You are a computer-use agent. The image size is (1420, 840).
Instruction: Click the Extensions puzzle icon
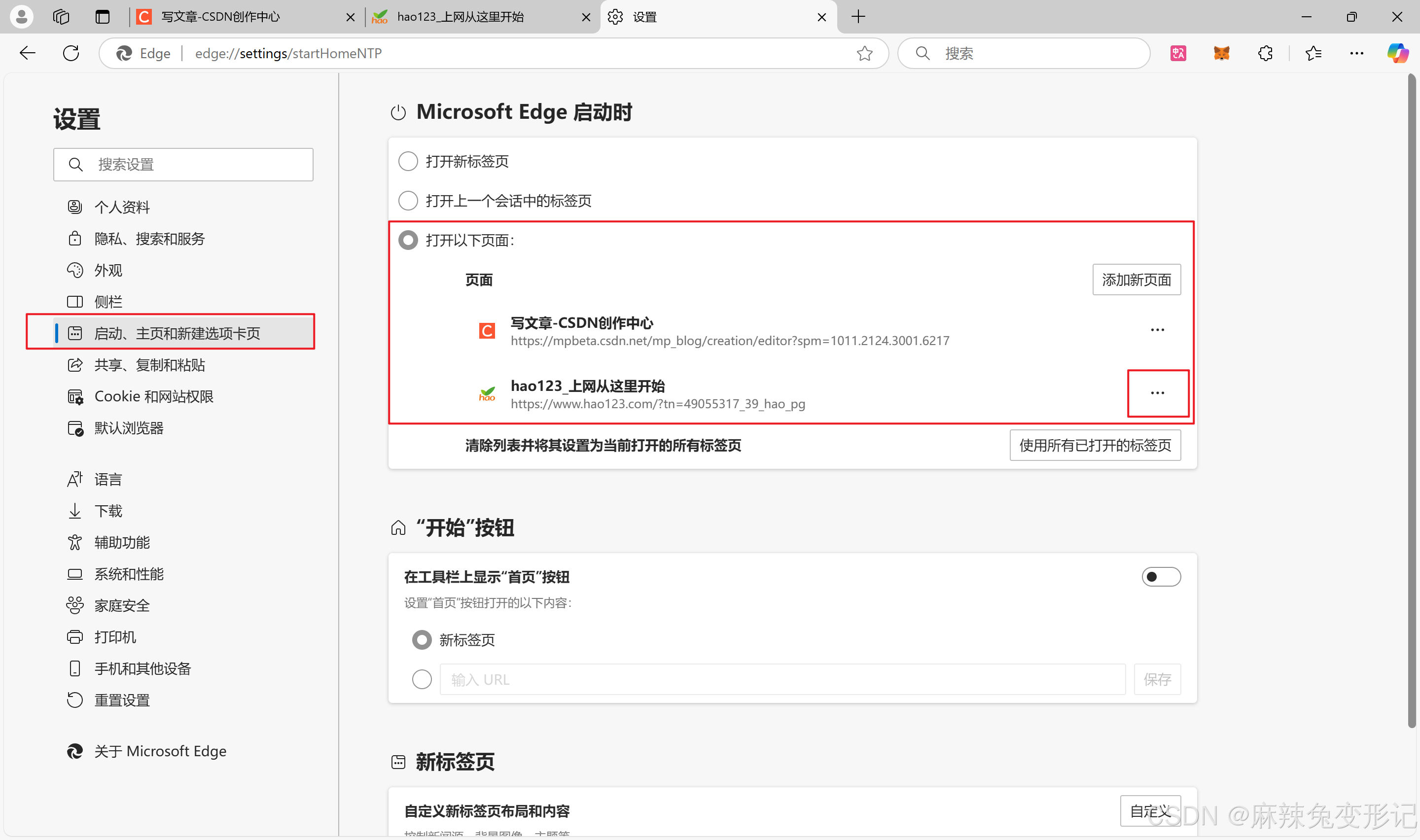pyautogui.click(x=1265, y=53)
